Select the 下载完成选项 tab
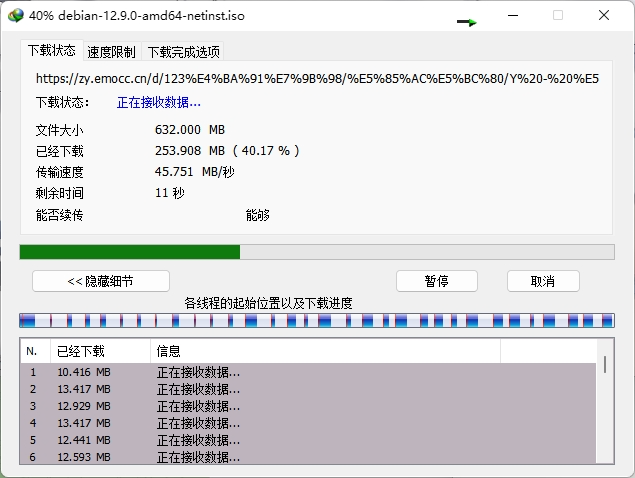The height and width of the screenshot is (478, 635). 183,52
